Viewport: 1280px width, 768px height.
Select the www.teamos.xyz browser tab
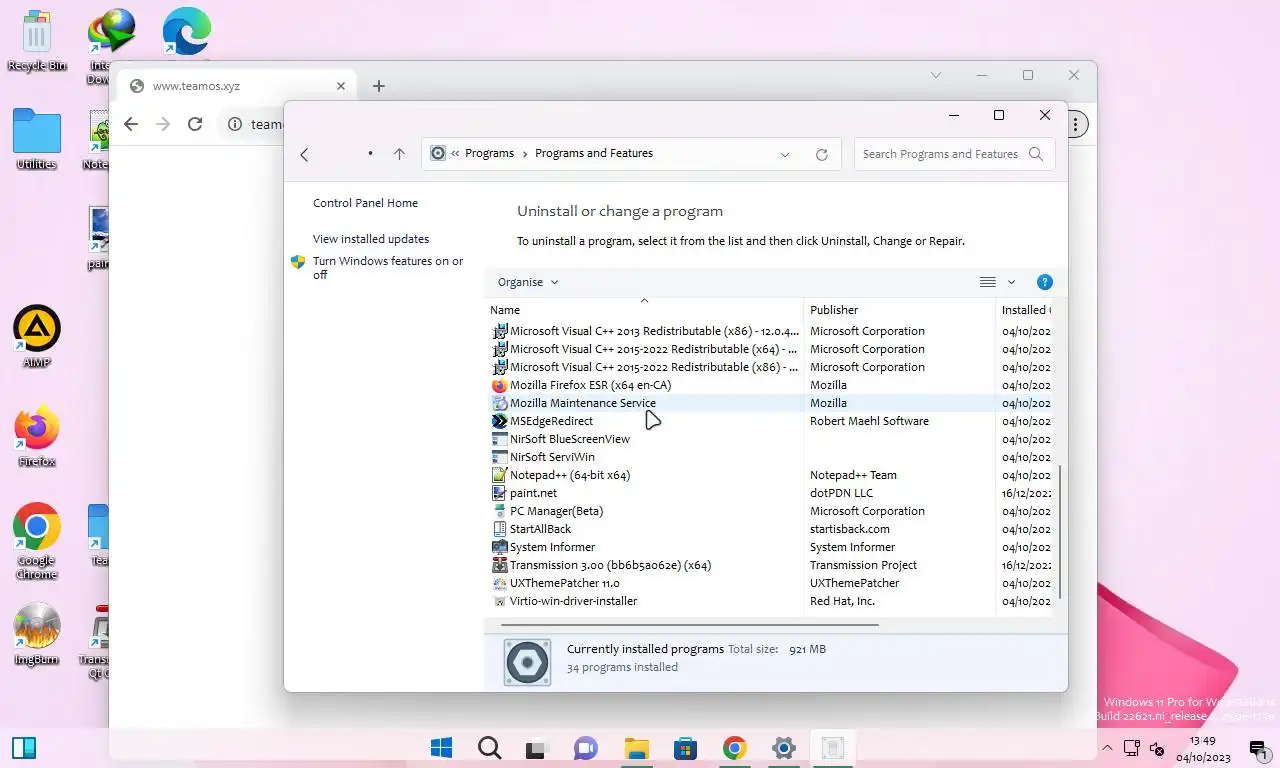(x=238, y=86)
